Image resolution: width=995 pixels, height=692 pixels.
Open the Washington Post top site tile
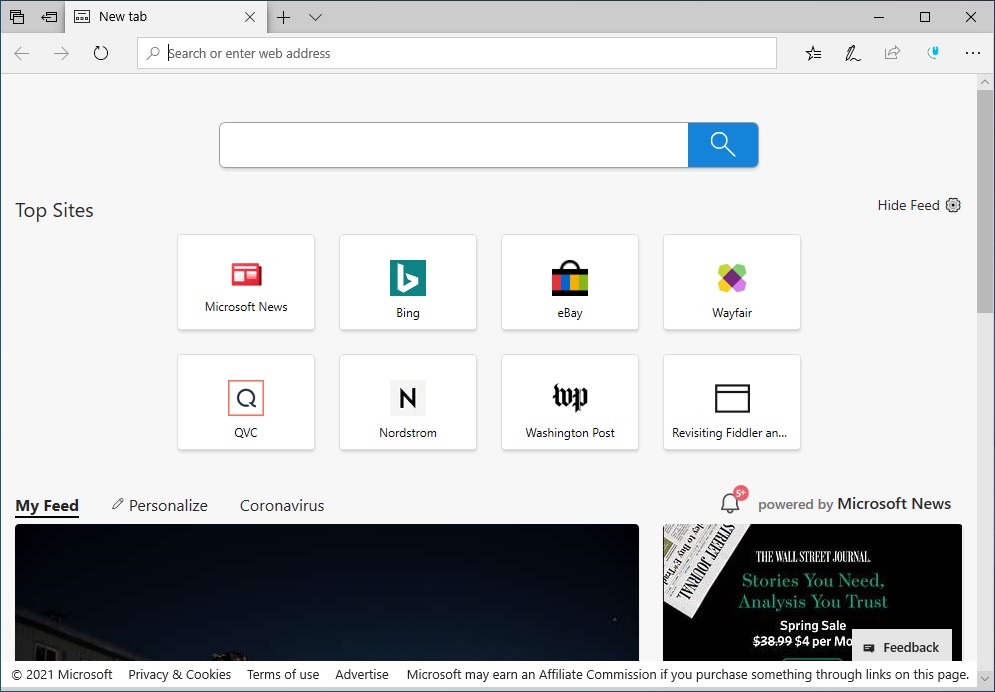tap(570, 402)
